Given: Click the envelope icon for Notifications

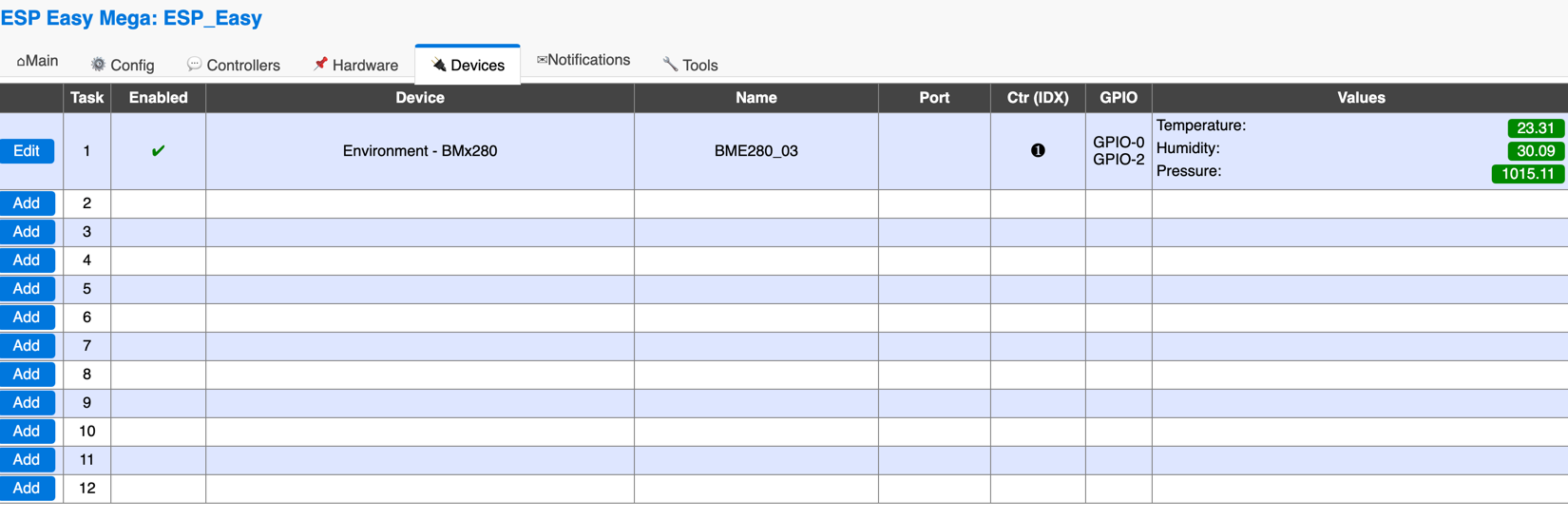Looking at the screenshot, I should click(x=542, y=60).
